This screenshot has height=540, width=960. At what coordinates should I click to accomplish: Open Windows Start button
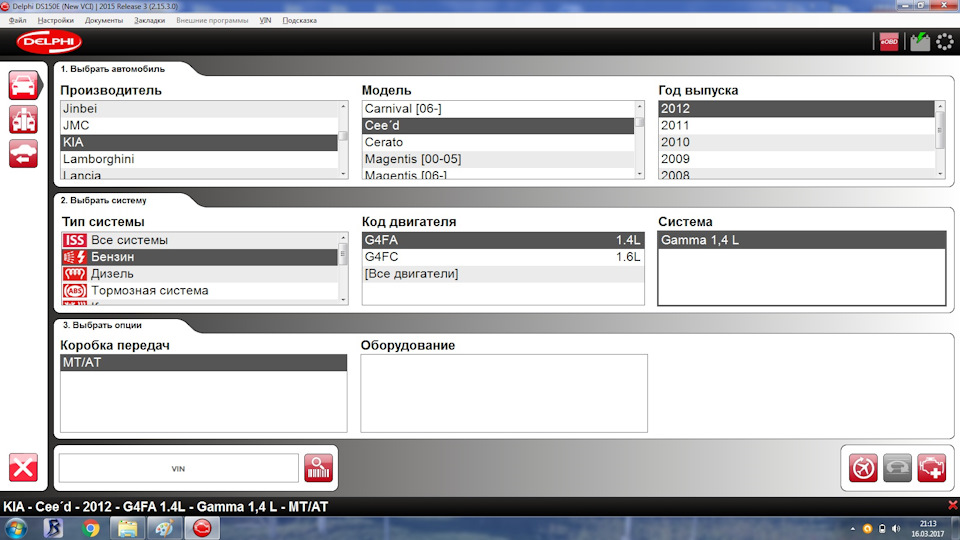[16, 528]
